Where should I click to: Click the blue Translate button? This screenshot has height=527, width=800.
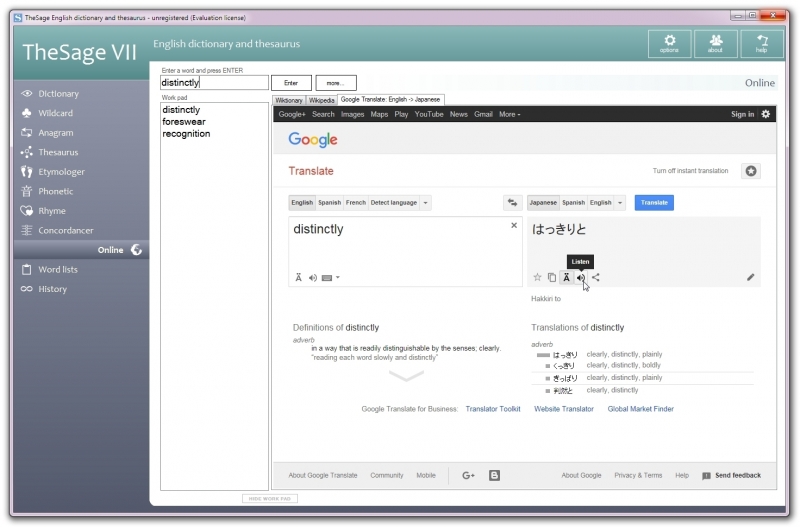point(654,203)
